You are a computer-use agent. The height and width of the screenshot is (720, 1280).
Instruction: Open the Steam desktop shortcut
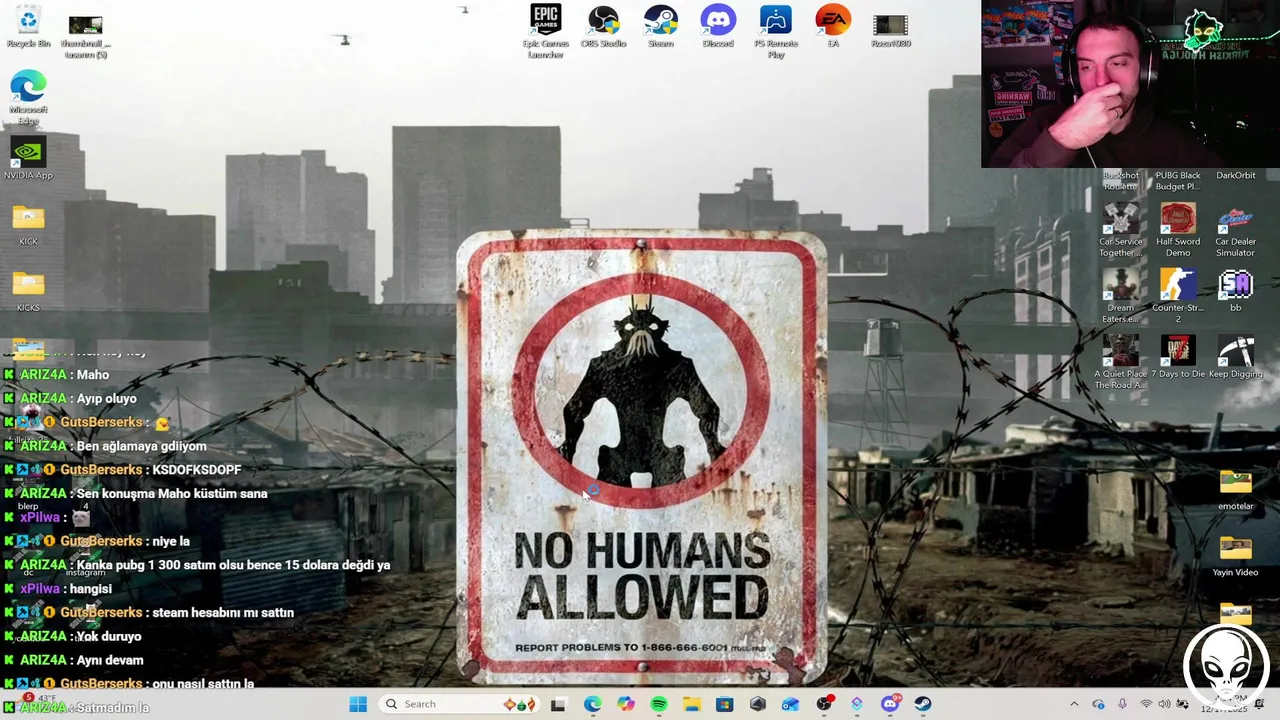660,26
